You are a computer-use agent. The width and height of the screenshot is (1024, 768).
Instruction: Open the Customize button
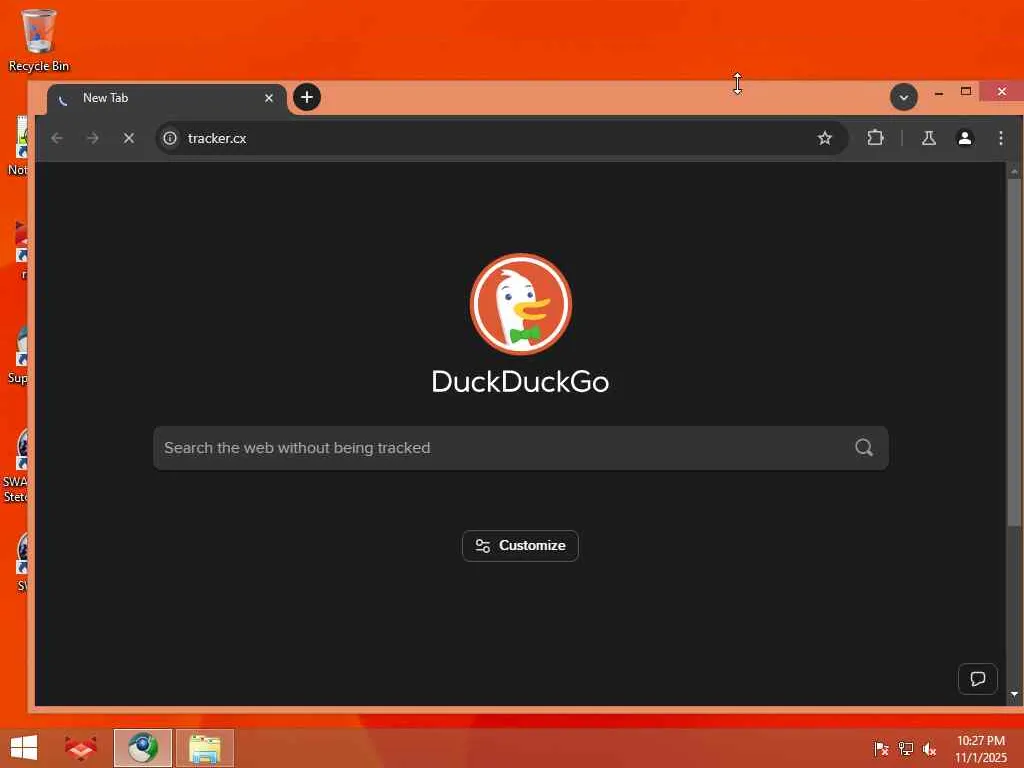click(x=520, y=545)
